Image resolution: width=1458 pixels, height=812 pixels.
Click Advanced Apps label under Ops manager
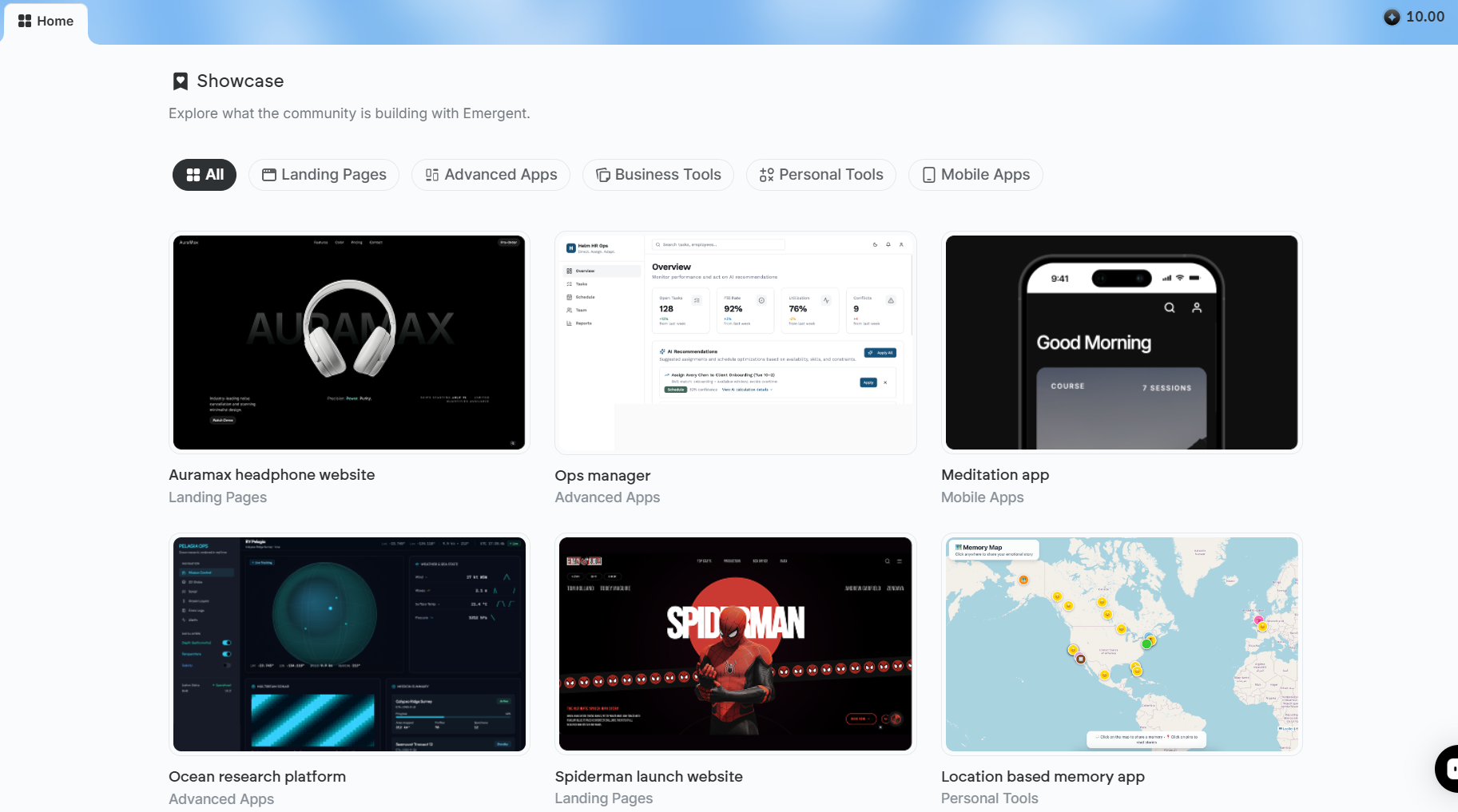point(607,497)
